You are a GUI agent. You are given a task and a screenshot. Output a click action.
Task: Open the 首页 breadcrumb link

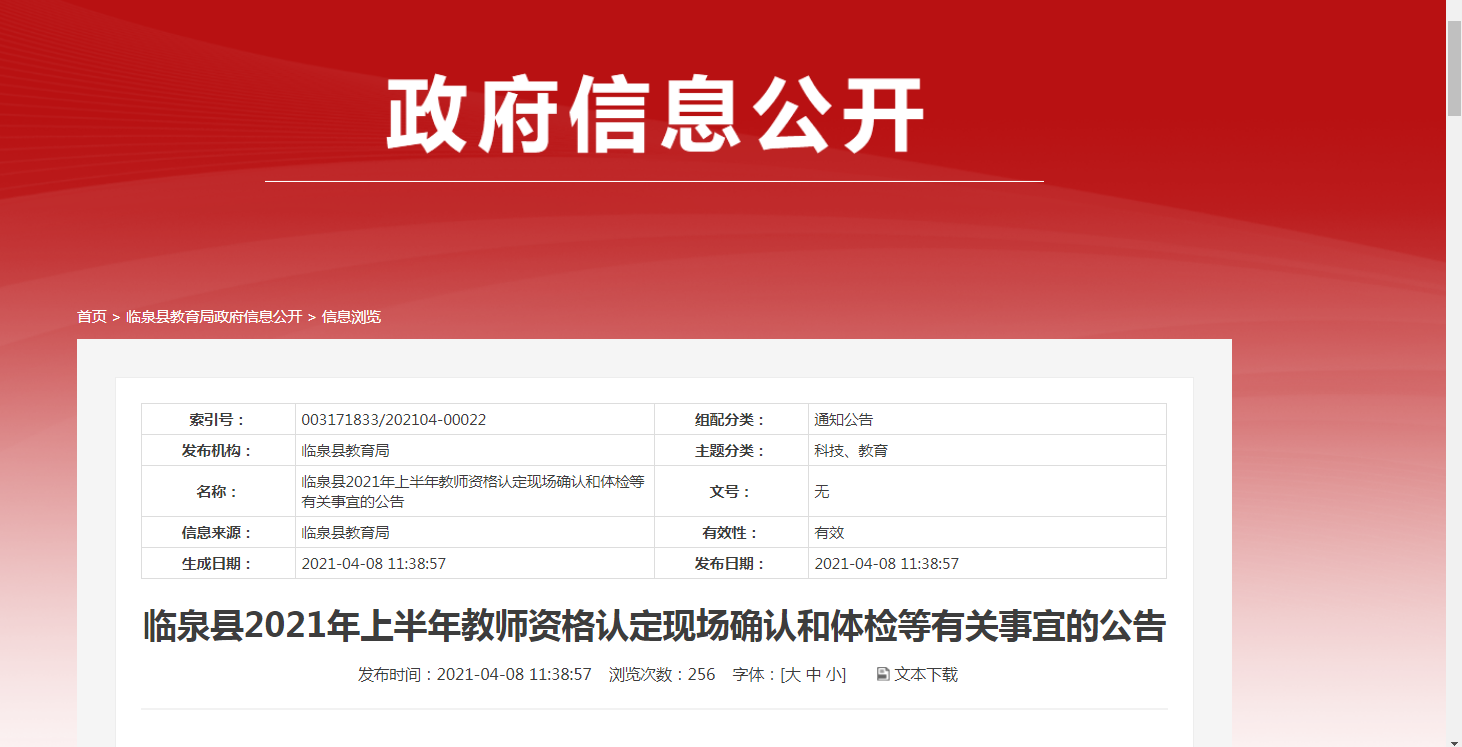coord(92,317)
